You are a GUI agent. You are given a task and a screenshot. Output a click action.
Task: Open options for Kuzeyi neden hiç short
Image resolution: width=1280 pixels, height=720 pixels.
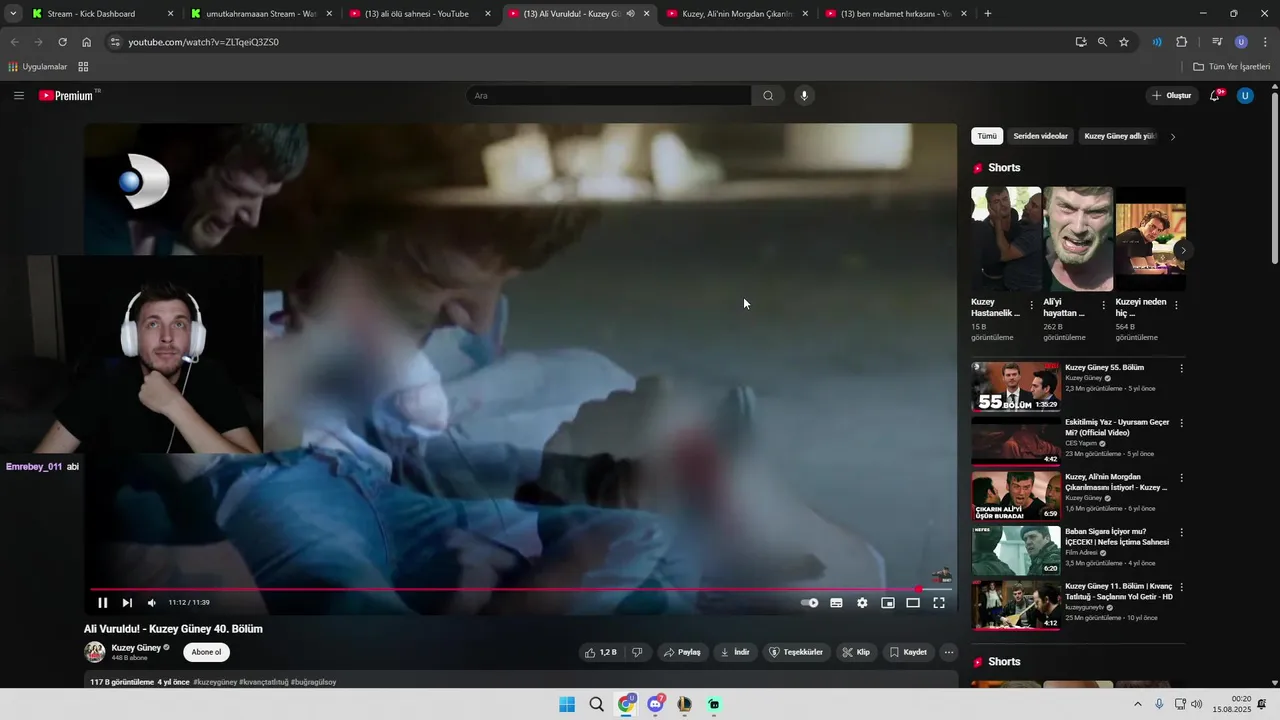1176,305
